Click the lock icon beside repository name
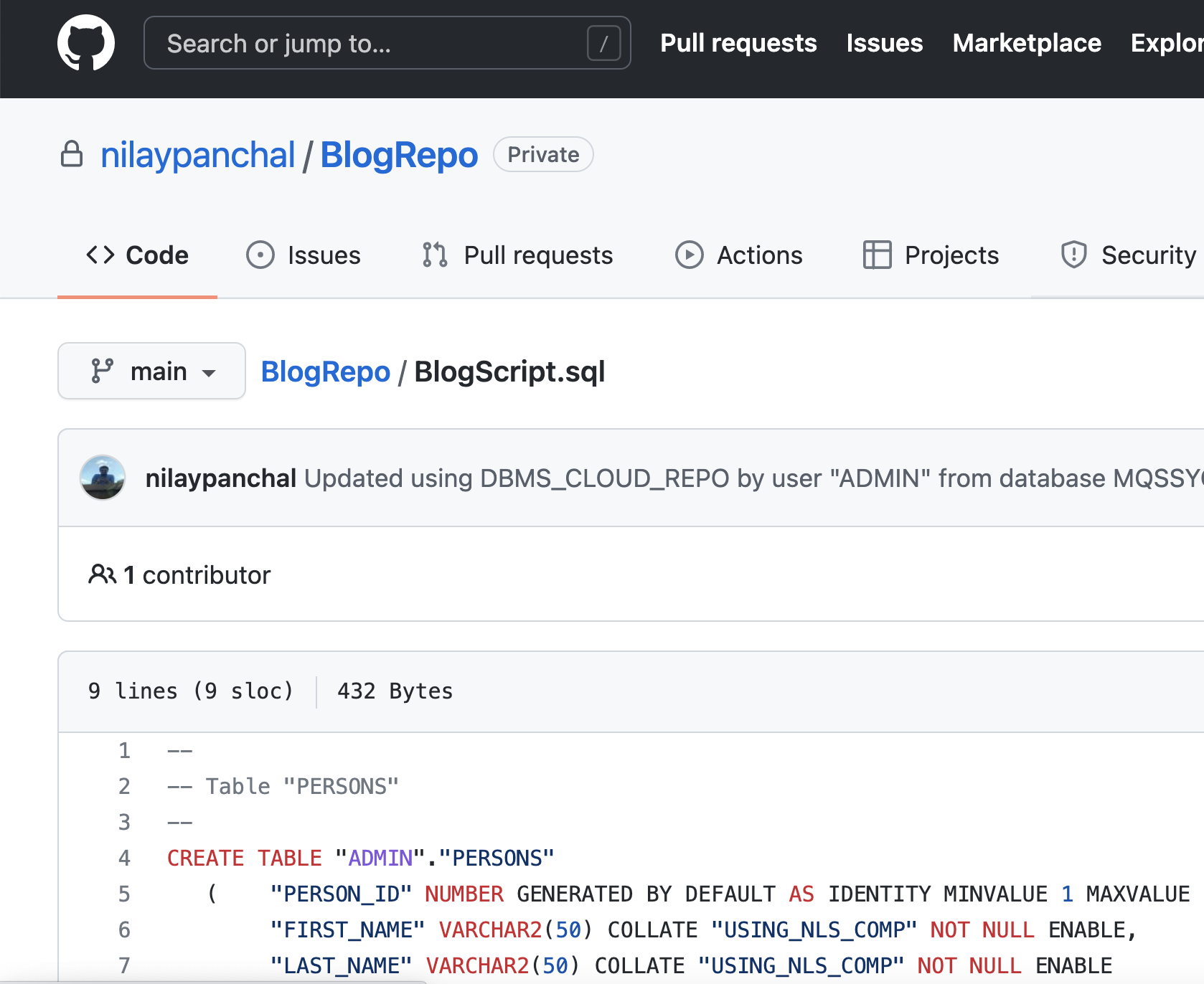1204x984 pixels. coord(72,154)
